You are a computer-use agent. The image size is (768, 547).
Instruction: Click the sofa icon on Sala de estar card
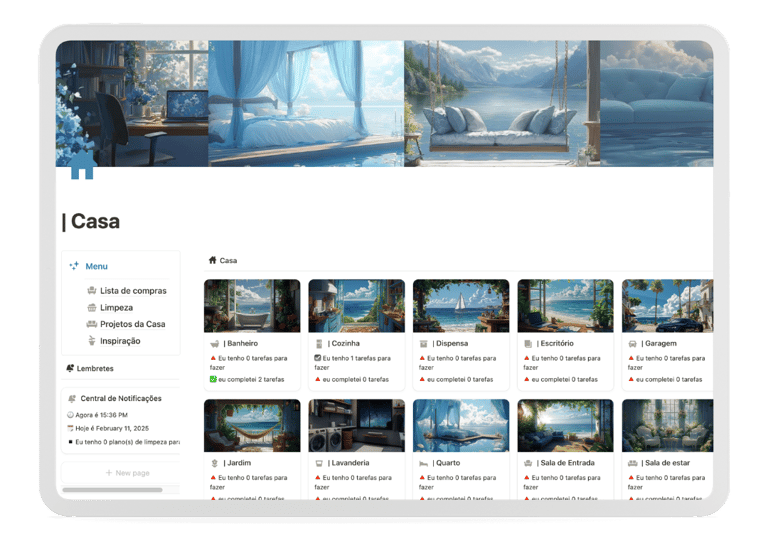pyautogui.click(x=632, y=463)
